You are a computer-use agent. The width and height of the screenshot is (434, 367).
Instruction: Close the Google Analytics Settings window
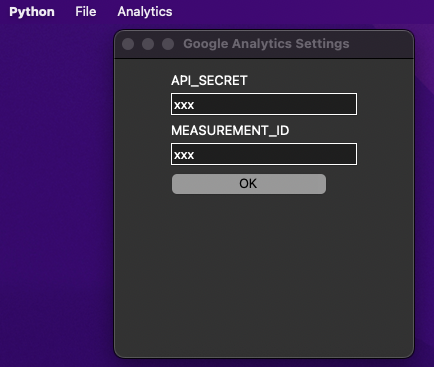pyautogui.click(x=128, y=44)
